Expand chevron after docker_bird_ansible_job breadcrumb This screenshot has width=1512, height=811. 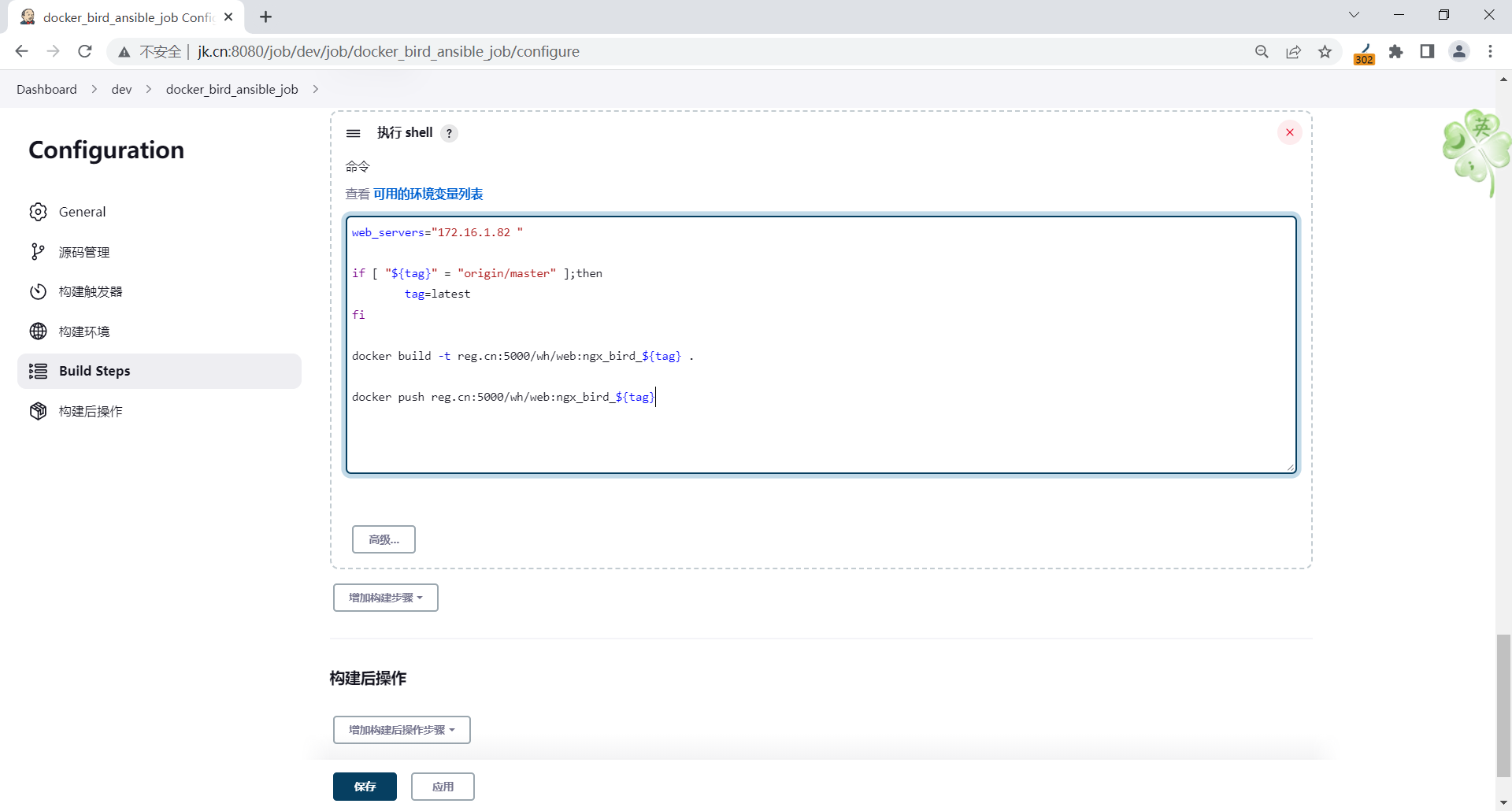(316, 89)
